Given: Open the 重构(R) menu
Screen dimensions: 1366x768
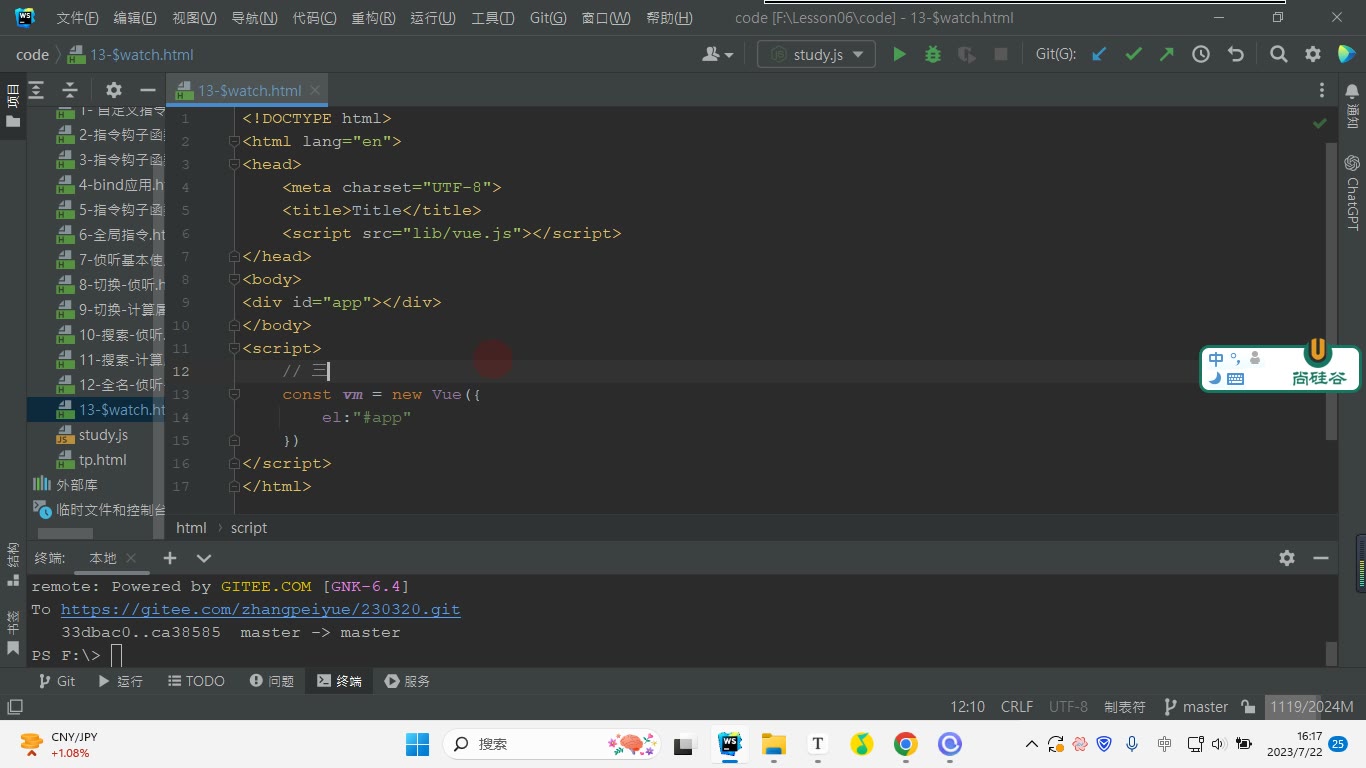Looking at the screenshot, I should tap(373, 18).
